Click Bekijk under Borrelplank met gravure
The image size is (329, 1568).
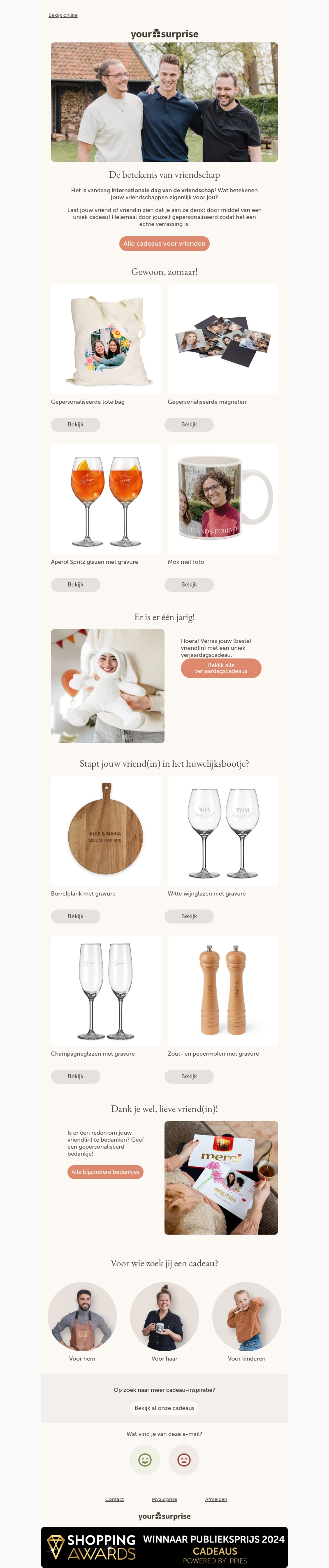tap(75, 916)
